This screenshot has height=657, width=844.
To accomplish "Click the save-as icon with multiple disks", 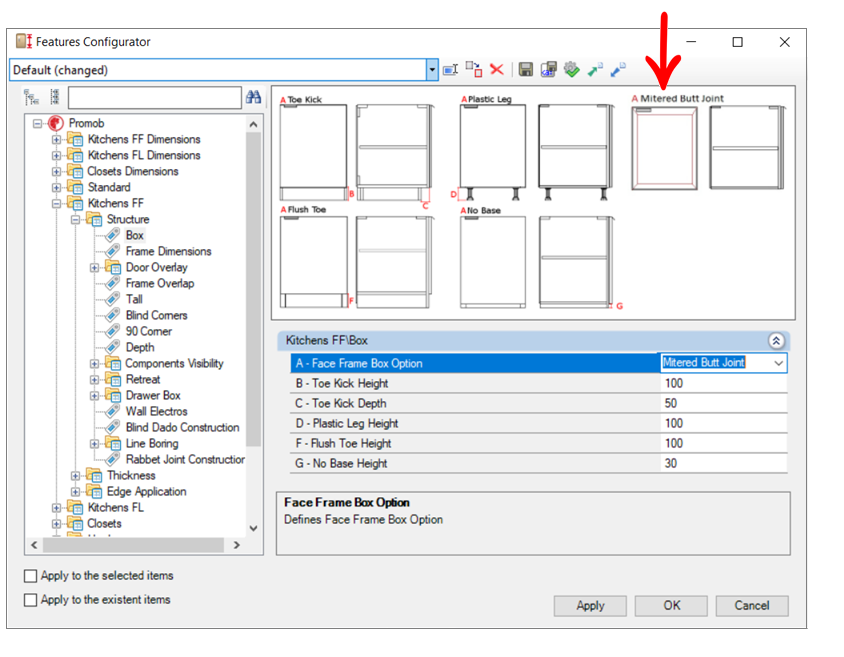I will tap(548, 70).
